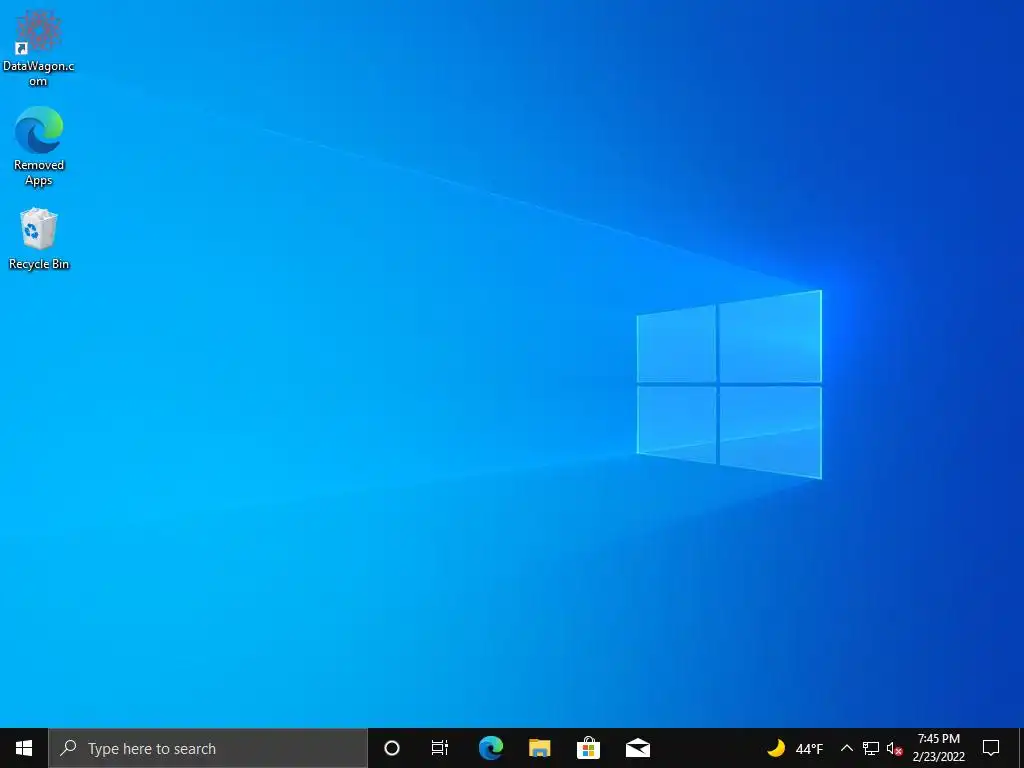Open Cortana circle icon on taskbar

[x=392, y=748]
